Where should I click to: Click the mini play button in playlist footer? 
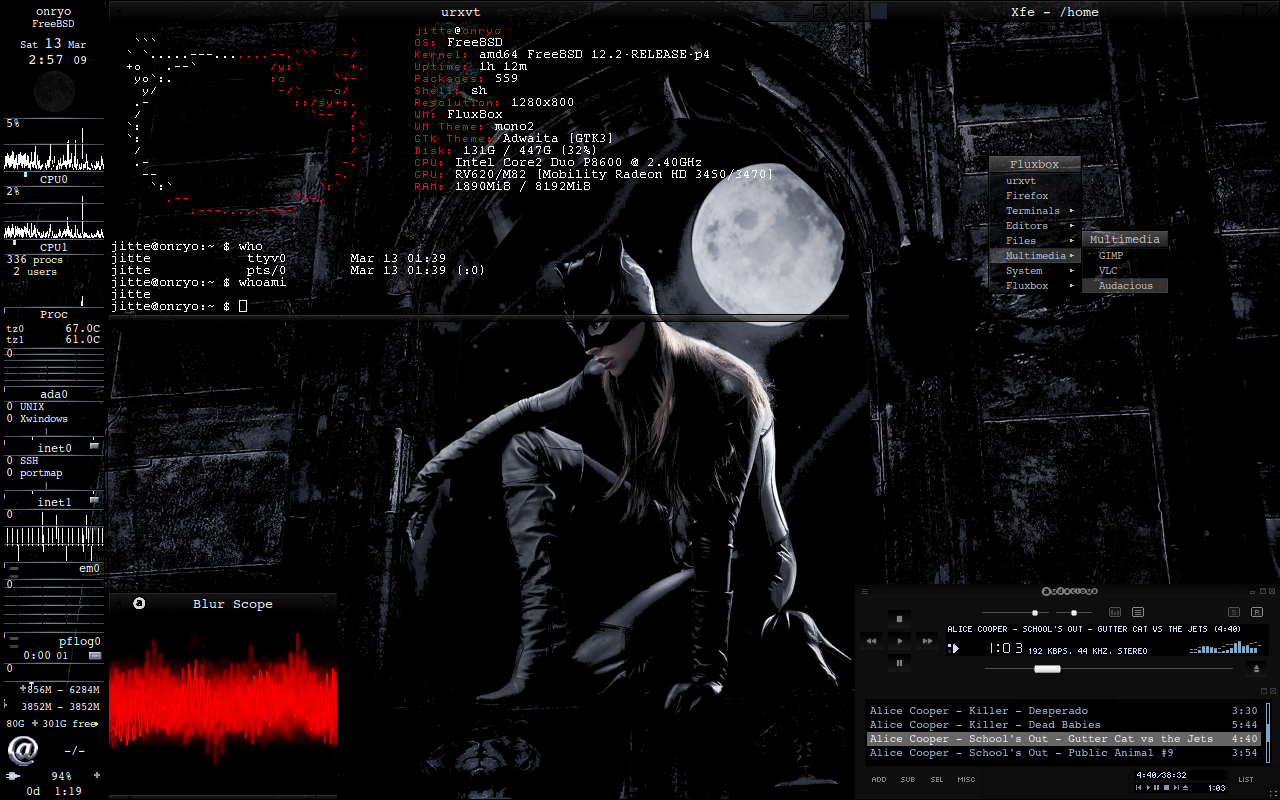[x=1148, y=787]
